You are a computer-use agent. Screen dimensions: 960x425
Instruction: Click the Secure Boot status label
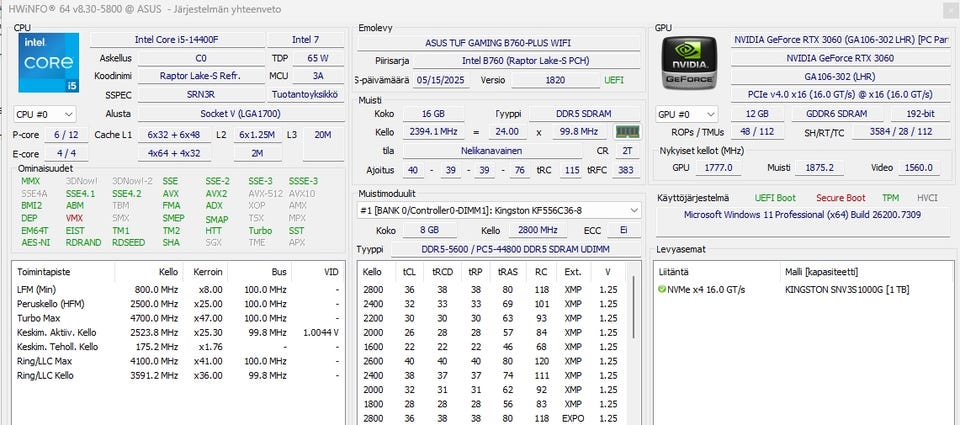tap(840, 198)
